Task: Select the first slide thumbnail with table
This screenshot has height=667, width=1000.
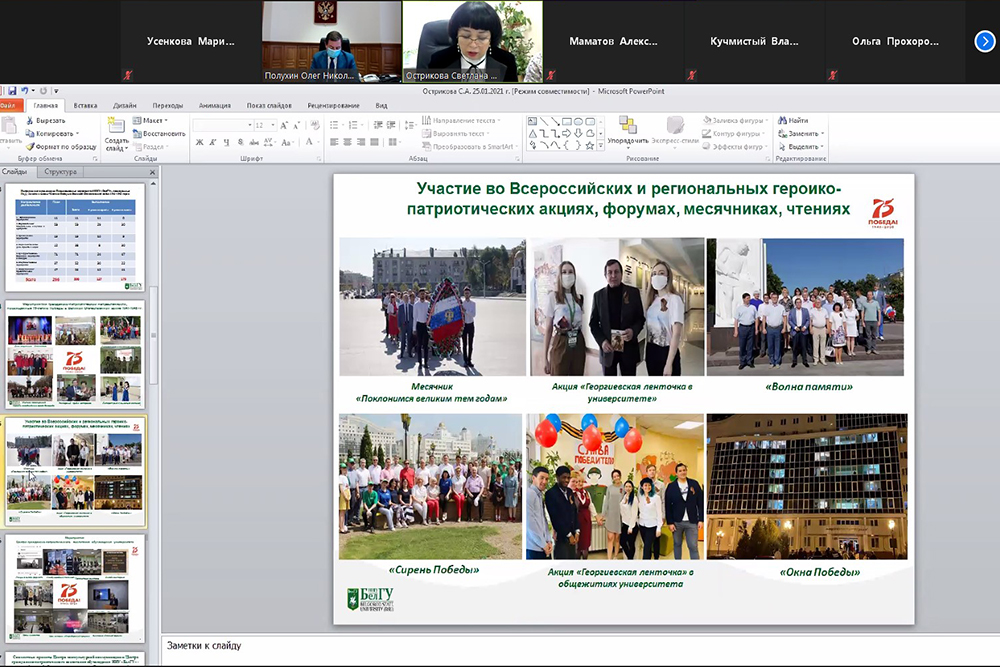Action: click(x=77, y=238)
